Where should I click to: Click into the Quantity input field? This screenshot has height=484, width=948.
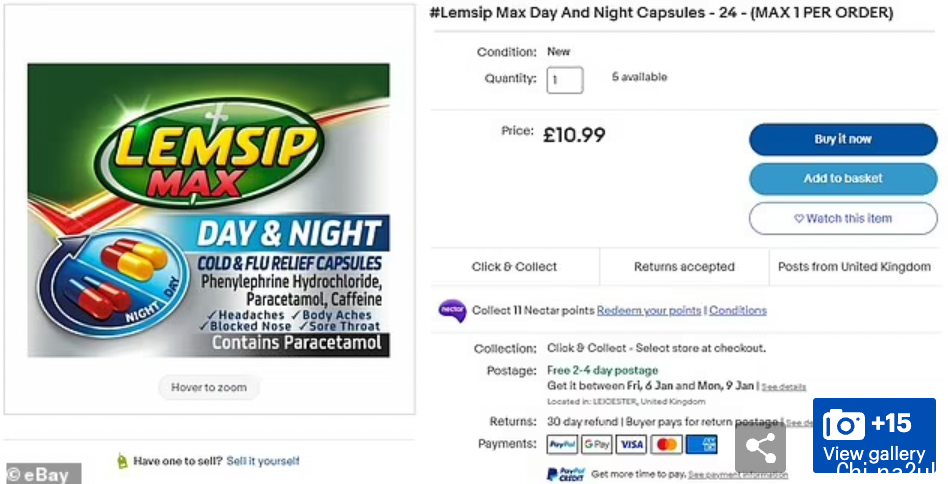pos(564,80)
